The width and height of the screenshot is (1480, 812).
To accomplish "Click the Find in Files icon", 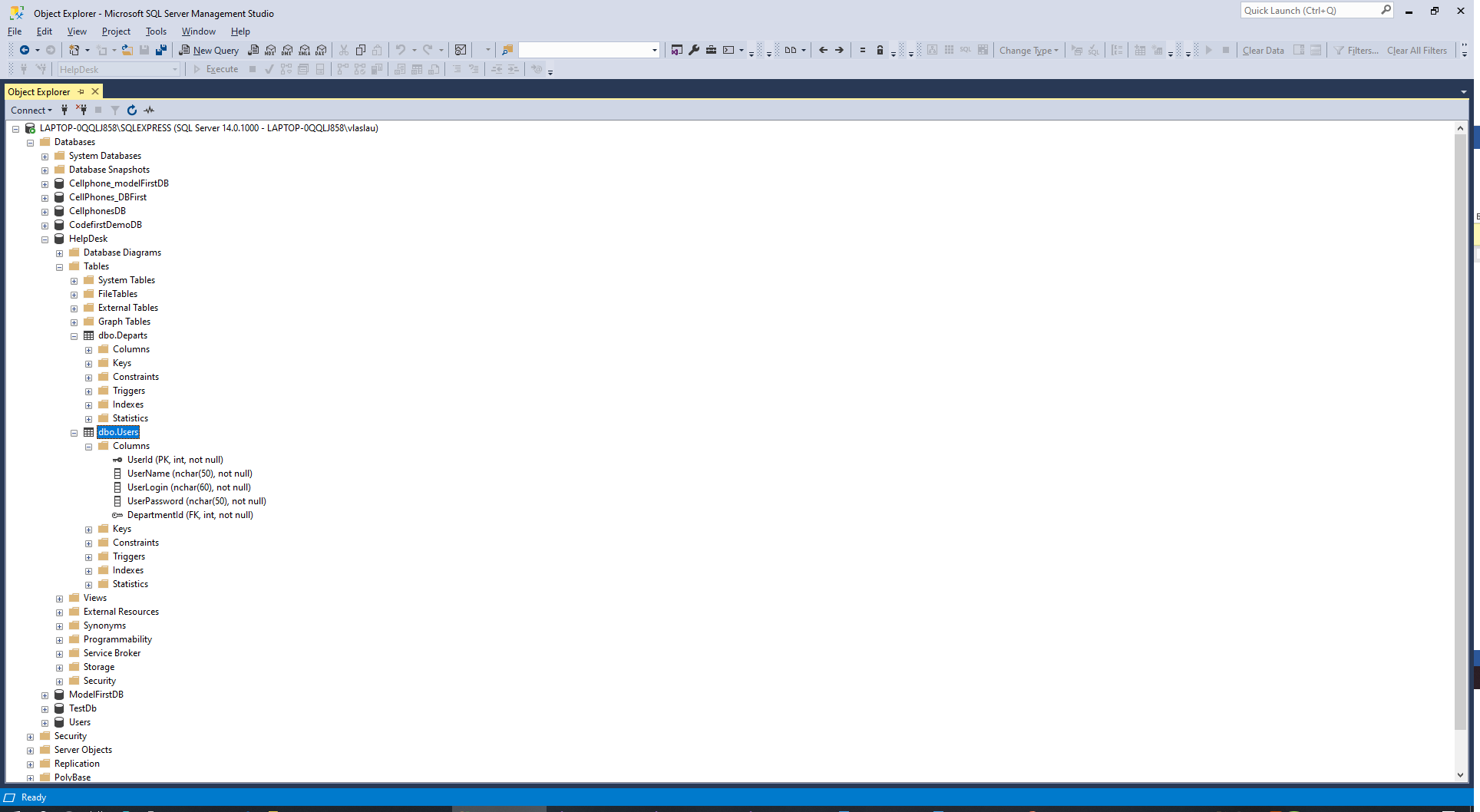I will coord(507,50).
